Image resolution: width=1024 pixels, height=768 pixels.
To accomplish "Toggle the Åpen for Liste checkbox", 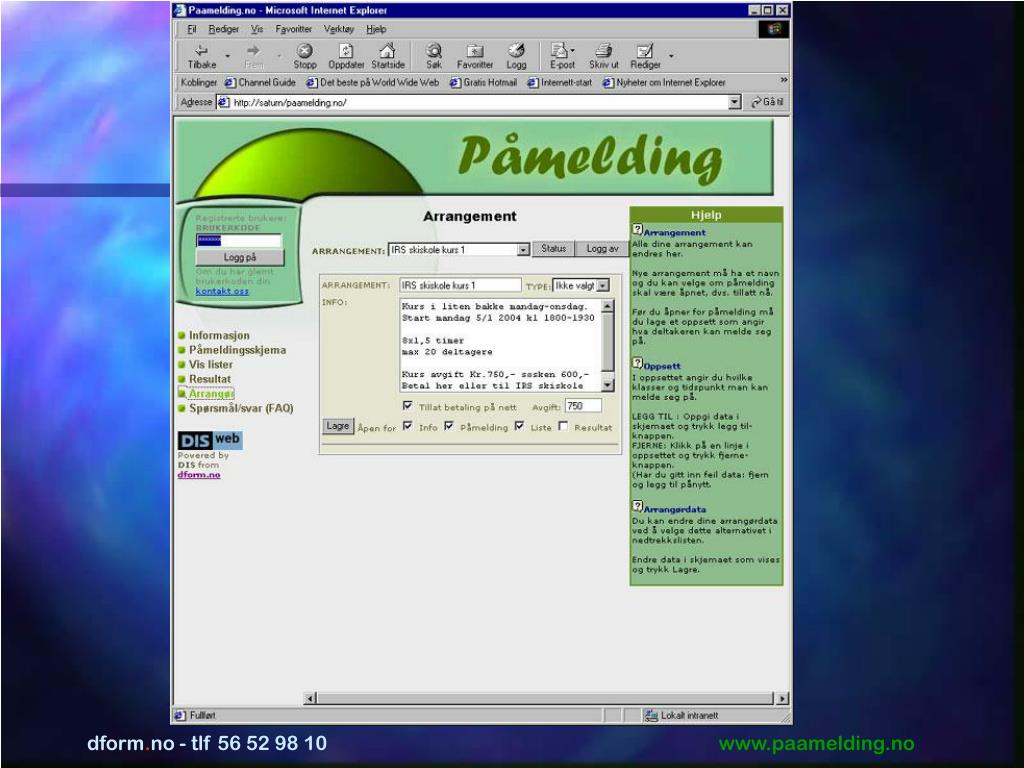I will (x=519, y=426).
